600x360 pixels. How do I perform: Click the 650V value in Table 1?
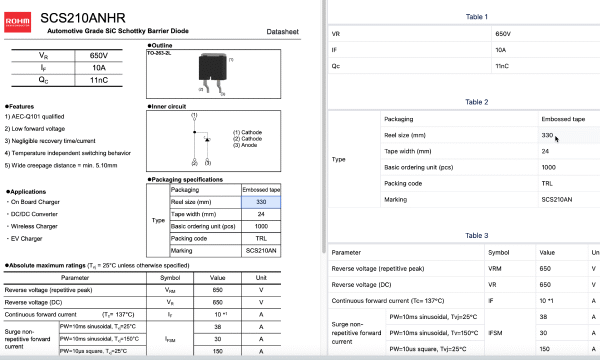pyautogui.click(x=503, y=34)
